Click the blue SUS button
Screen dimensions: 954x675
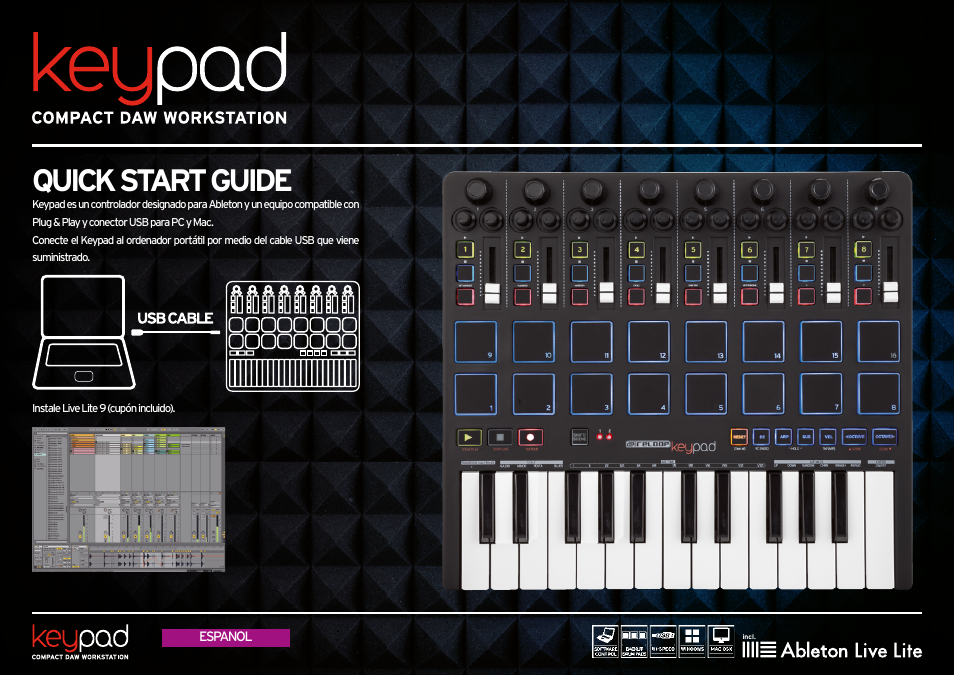(806, 437)
